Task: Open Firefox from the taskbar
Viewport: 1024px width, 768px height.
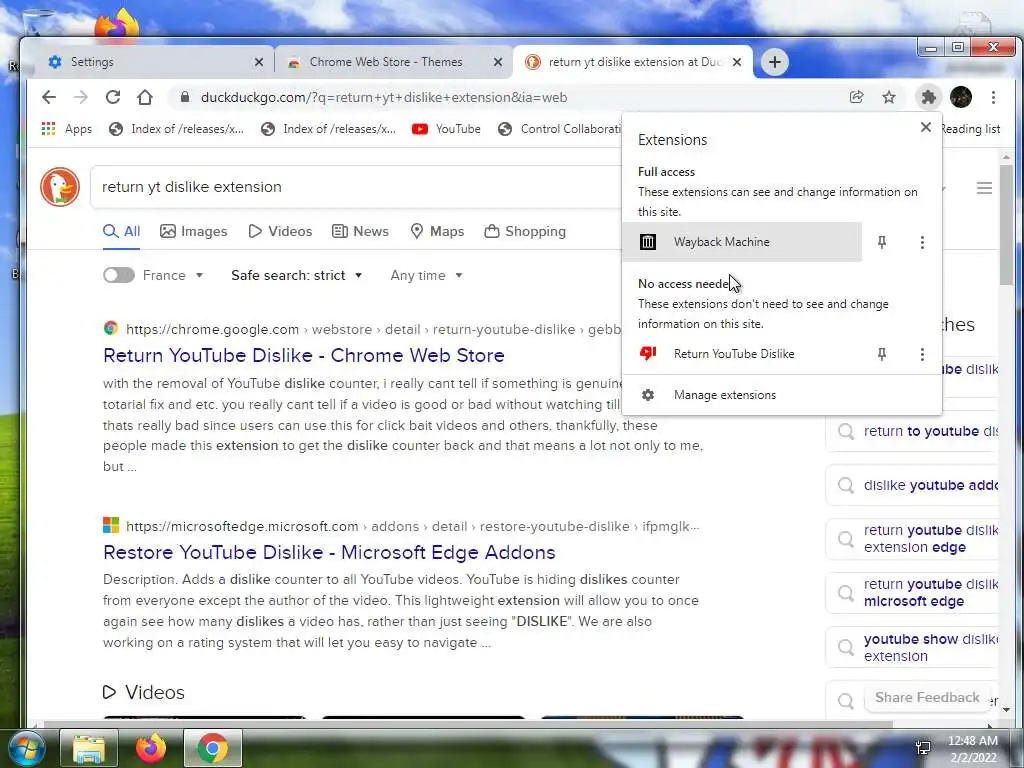Action: tap(150, 748)
